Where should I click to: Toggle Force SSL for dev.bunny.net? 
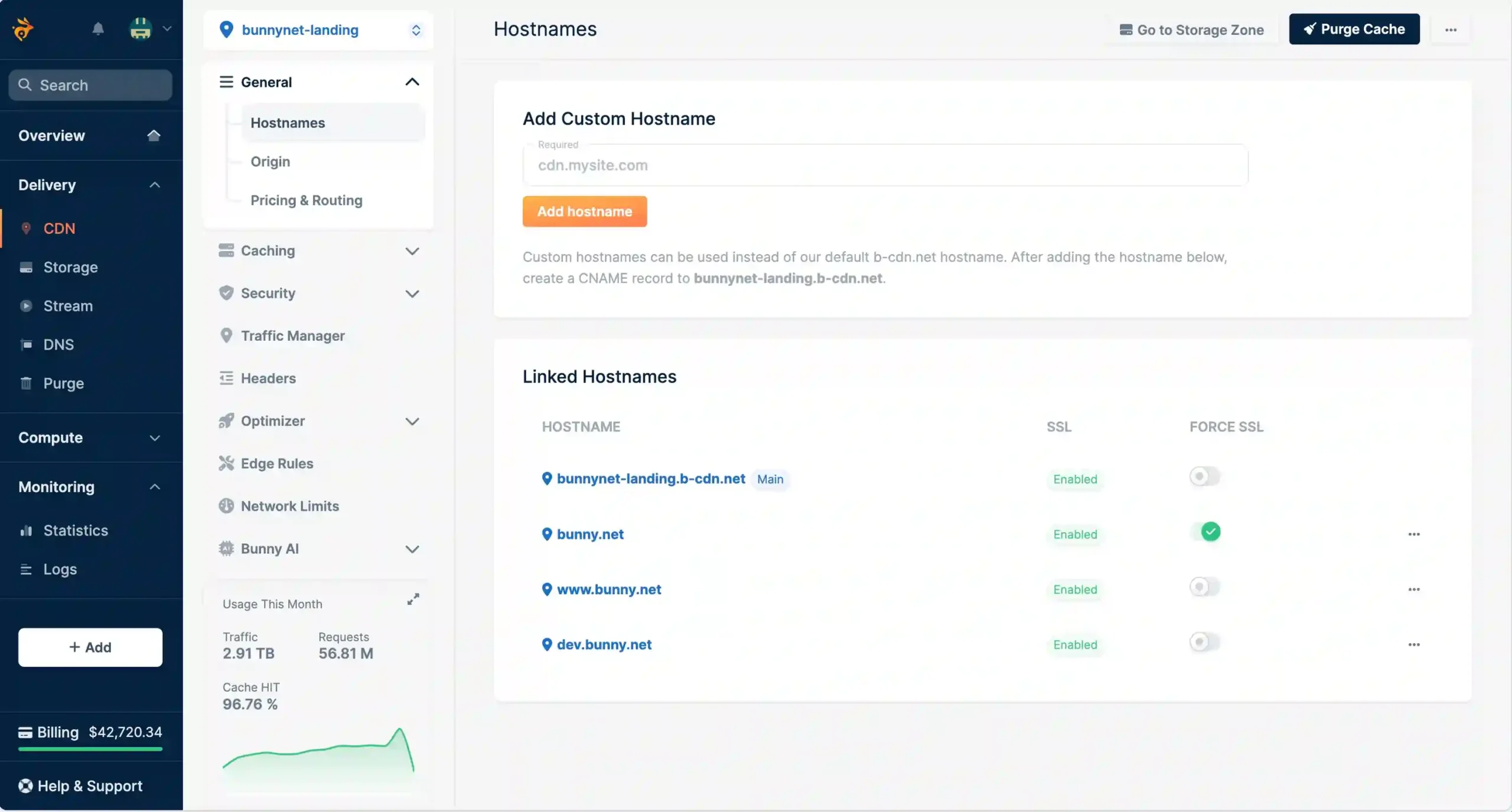1204,643
